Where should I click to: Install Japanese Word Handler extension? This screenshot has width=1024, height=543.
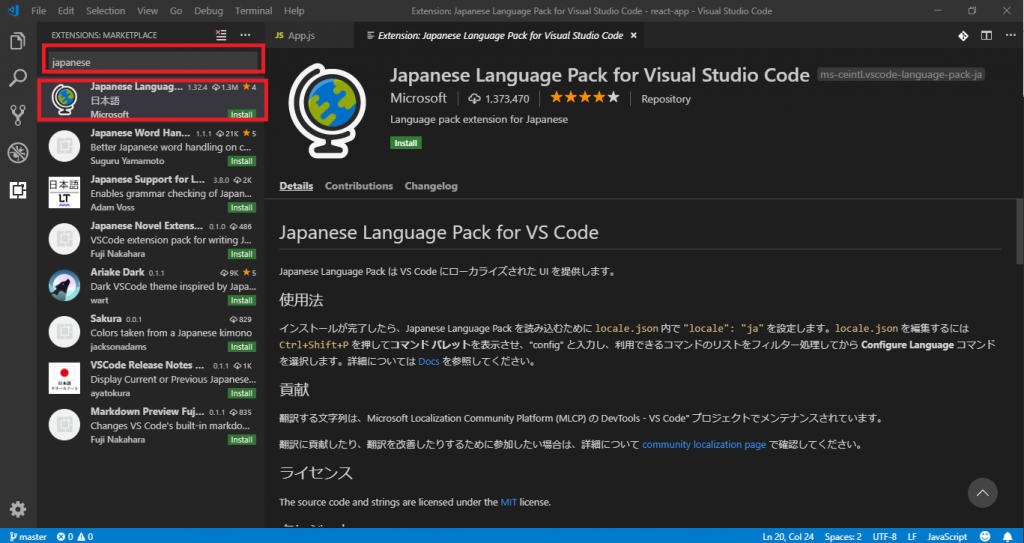point(242,161)
